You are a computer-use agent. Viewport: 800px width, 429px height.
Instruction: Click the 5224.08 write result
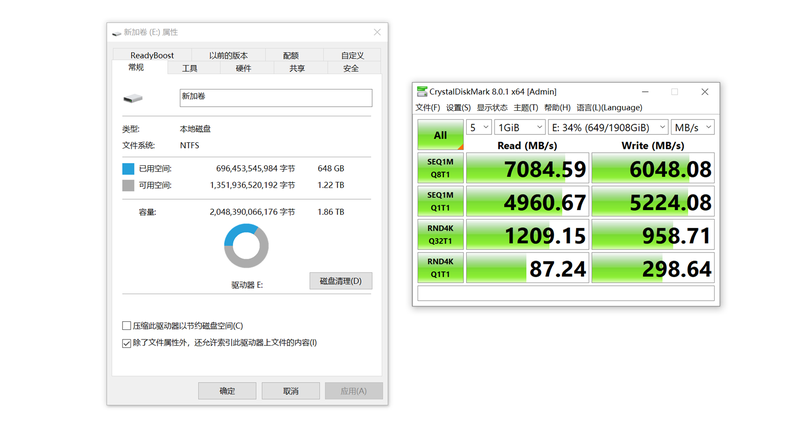coord(653,201)
